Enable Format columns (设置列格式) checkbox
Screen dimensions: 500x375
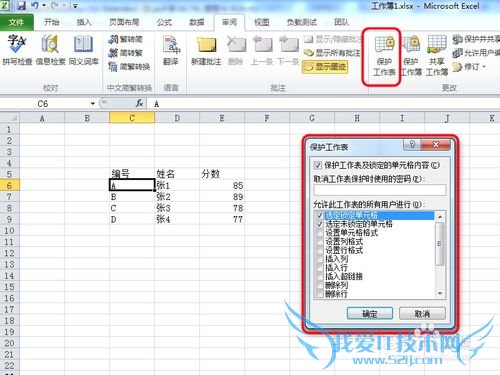[x=320, y=241]
